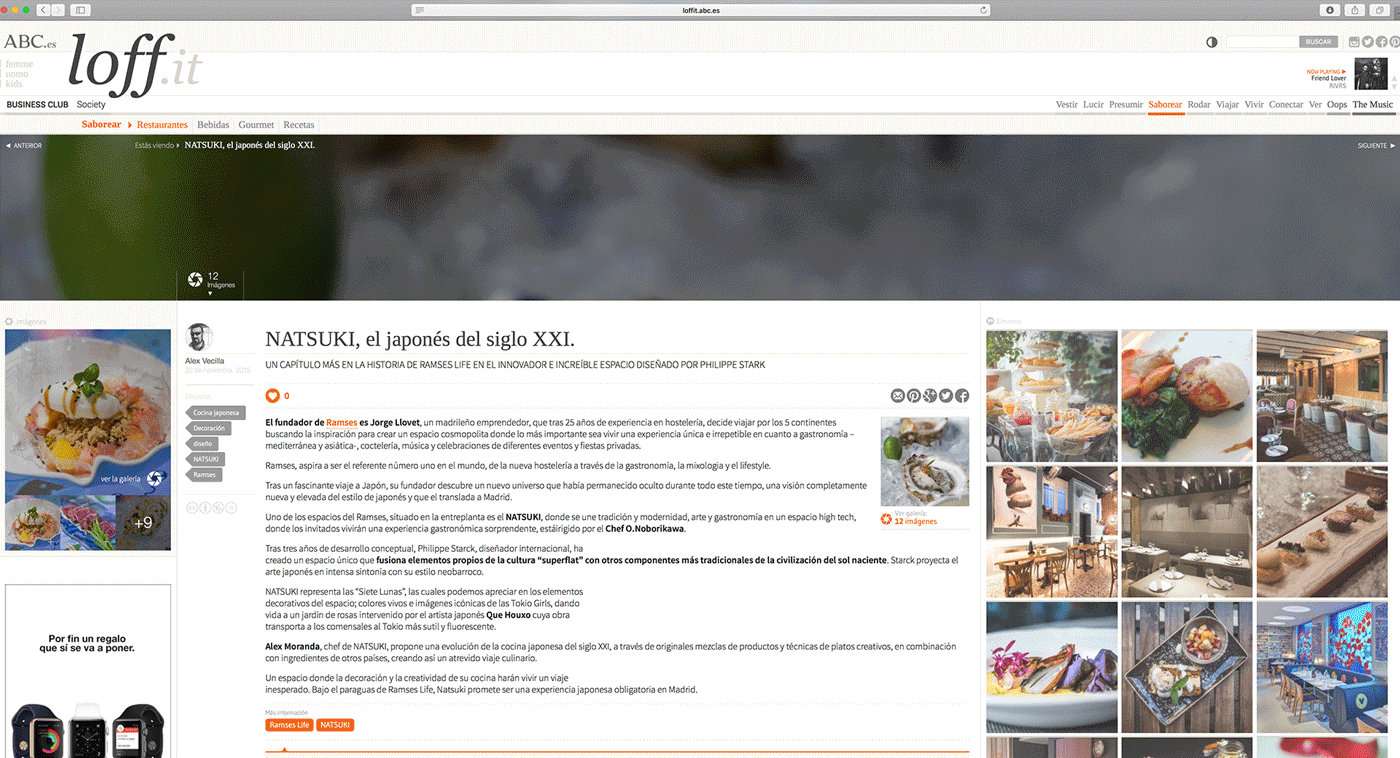Like the article with the heart icon
The height and width of the screenshot is (758, 1400).
pos(272,396)
